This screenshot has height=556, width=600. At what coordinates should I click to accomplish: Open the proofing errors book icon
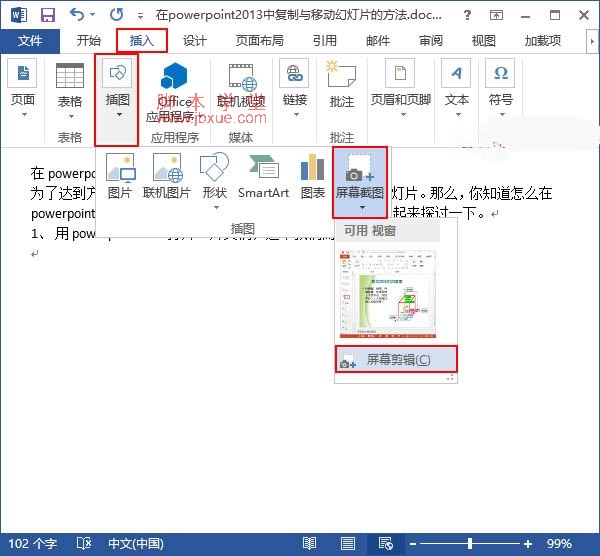click(84, 543)
